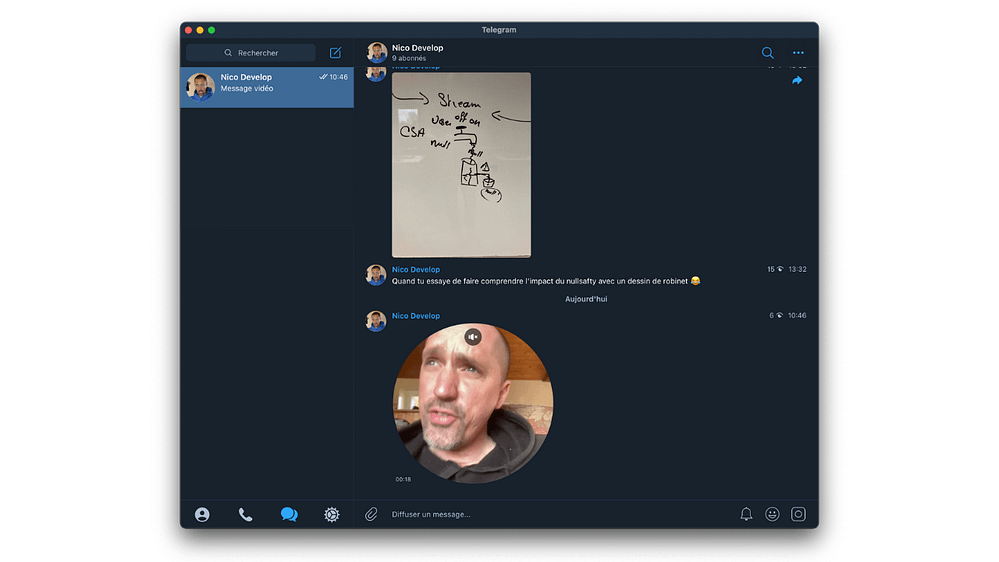The height and width of the screenshot is (562, 999).
Task: Click the Aujourd'hui date separator
Action: click(x=586, y=299)
